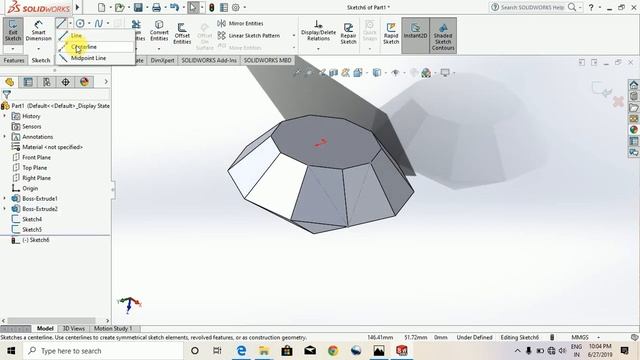The image size is (640, 360).
Task: Select the Circle sketch tool
Action: [80, 23]
